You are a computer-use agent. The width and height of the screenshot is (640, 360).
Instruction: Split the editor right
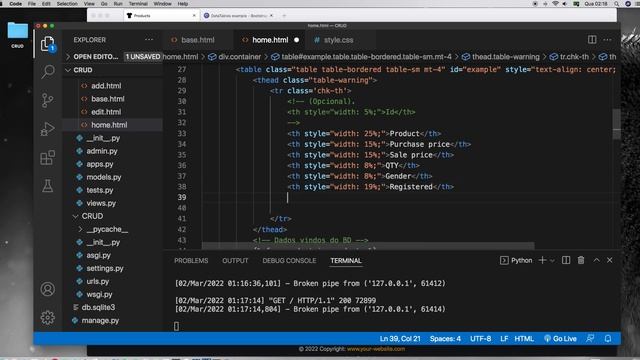click(x=592, y=40)
